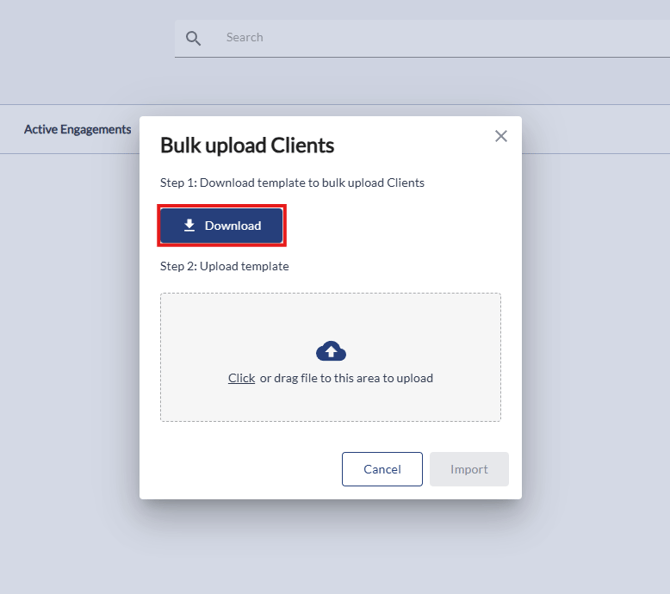
Task: Click empty tab bar right of the dialog
Action: [595, 130]
